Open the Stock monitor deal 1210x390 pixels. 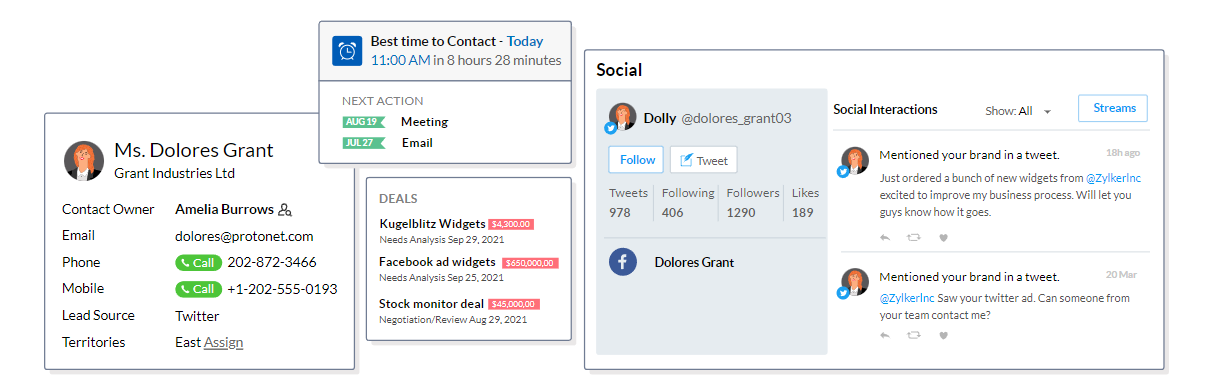[x=432, y=304]
